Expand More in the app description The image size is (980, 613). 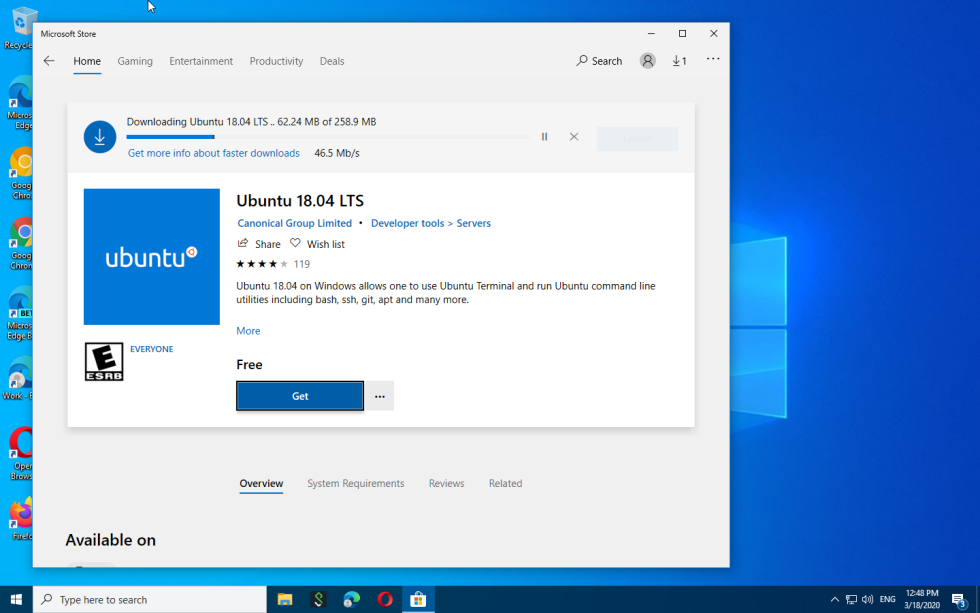point(247,330)
